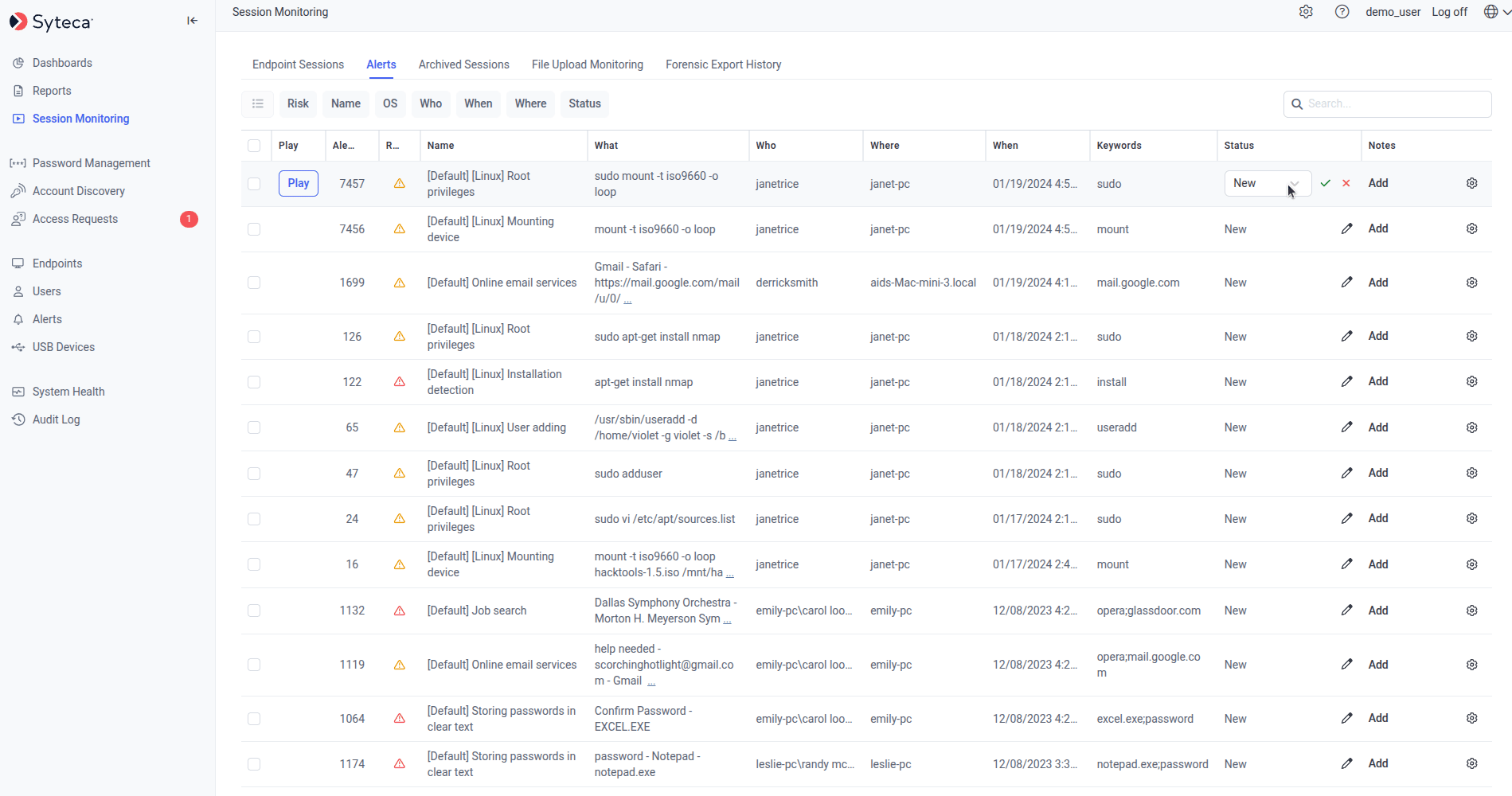This screenshot has width=1512, height=796.
Task: Open the Status filter dropdown
Action: coord(585,103)
